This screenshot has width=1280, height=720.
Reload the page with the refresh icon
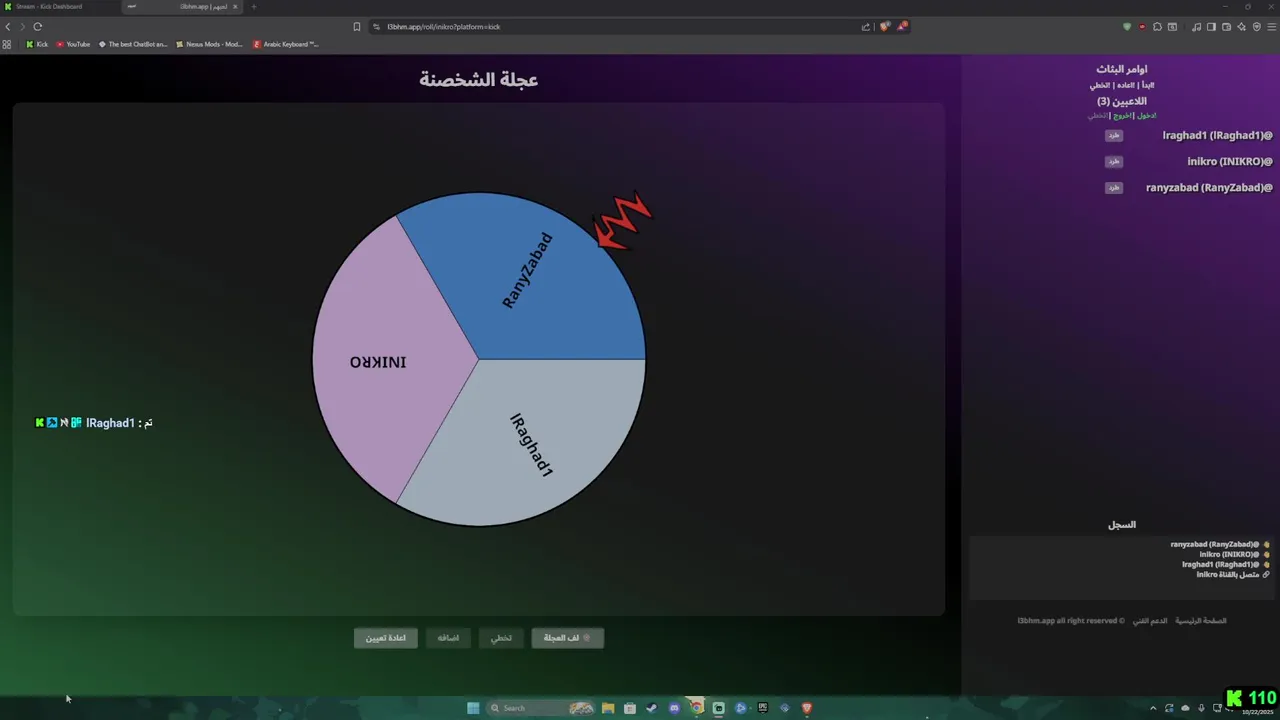point(38,26)
